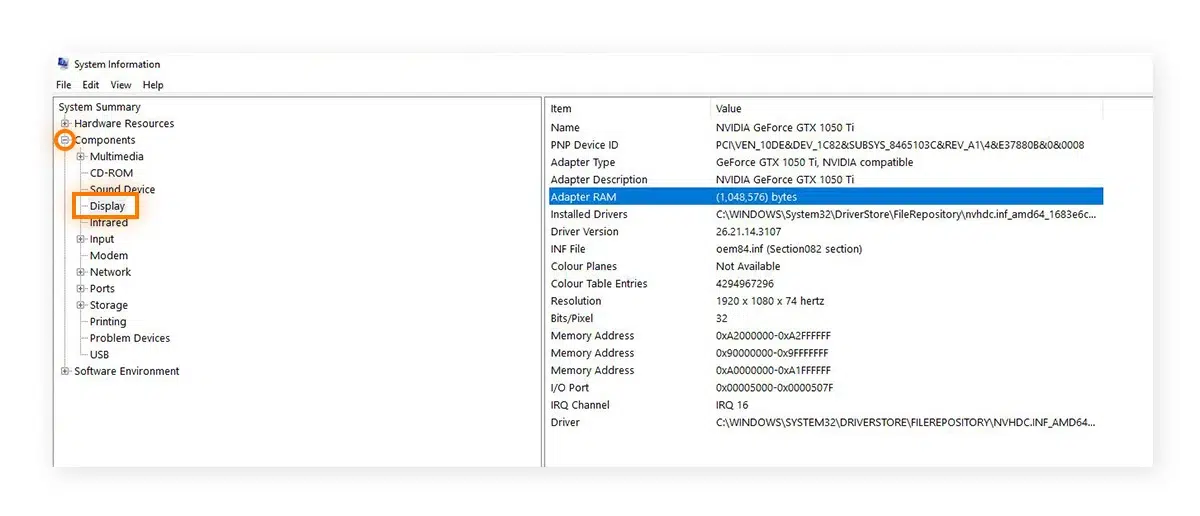Select the Printing tree item

pos(108,322)
